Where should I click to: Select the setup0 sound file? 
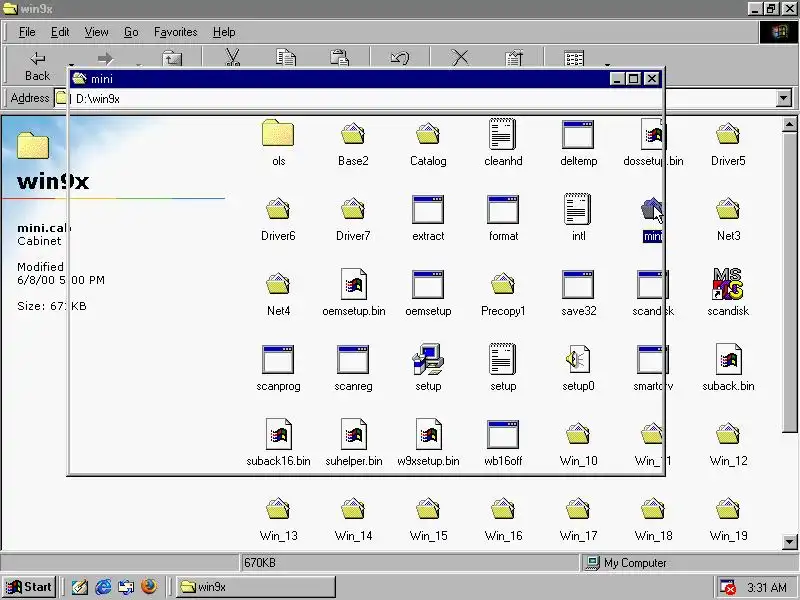578,368
